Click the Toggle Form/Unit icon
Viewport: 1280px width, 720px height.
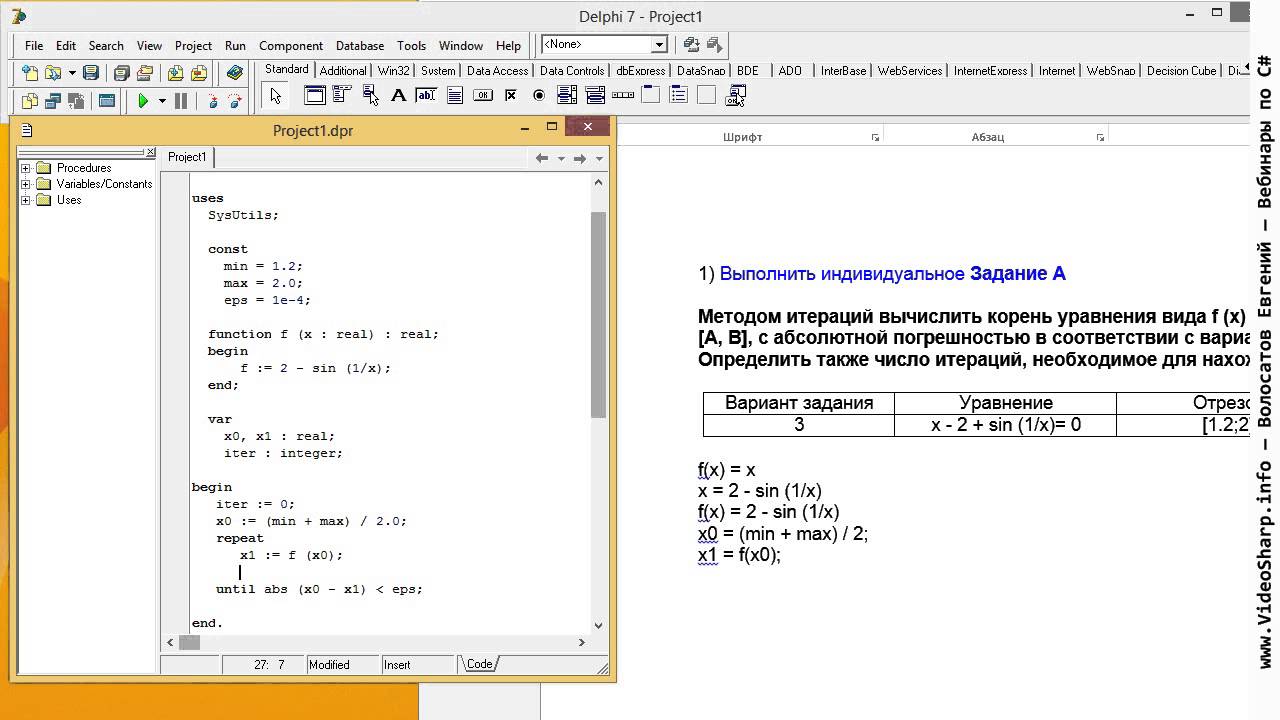point(76,100)
